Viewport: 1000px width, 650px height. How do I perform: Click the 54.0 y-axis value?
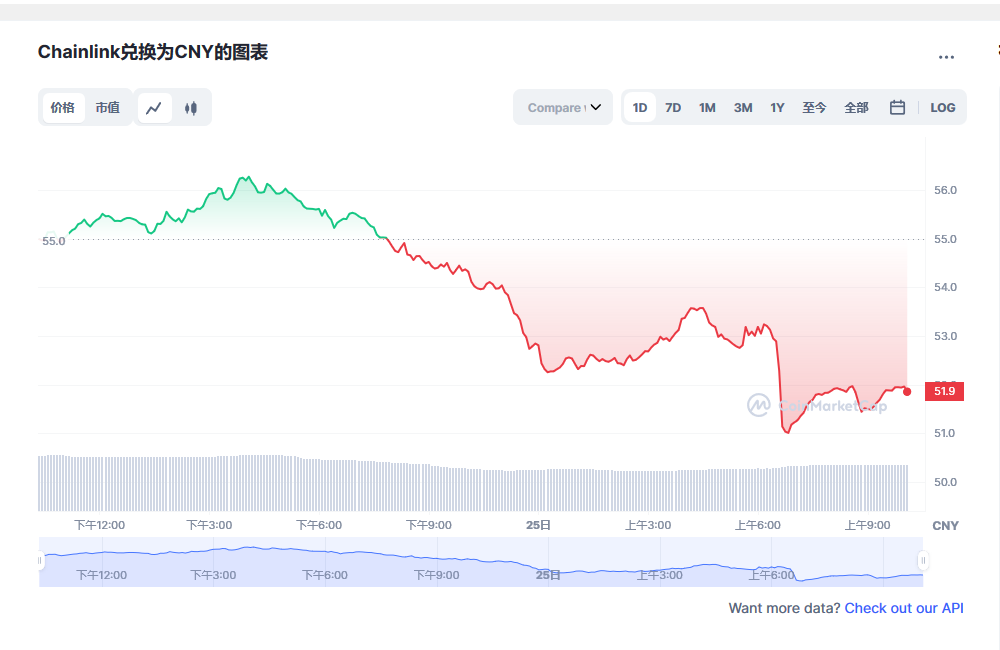(x=945, y=287)
